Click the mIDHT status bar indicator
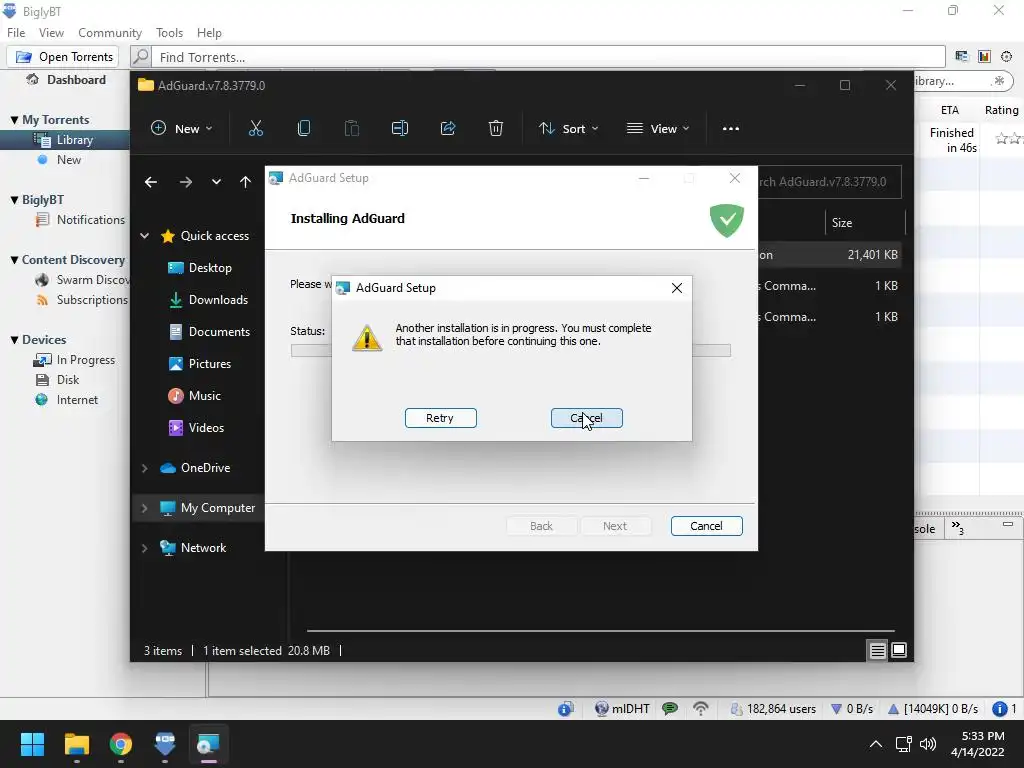Viewport: 1024px width, 768px height. pyautogui.click(x=623, y=709)
